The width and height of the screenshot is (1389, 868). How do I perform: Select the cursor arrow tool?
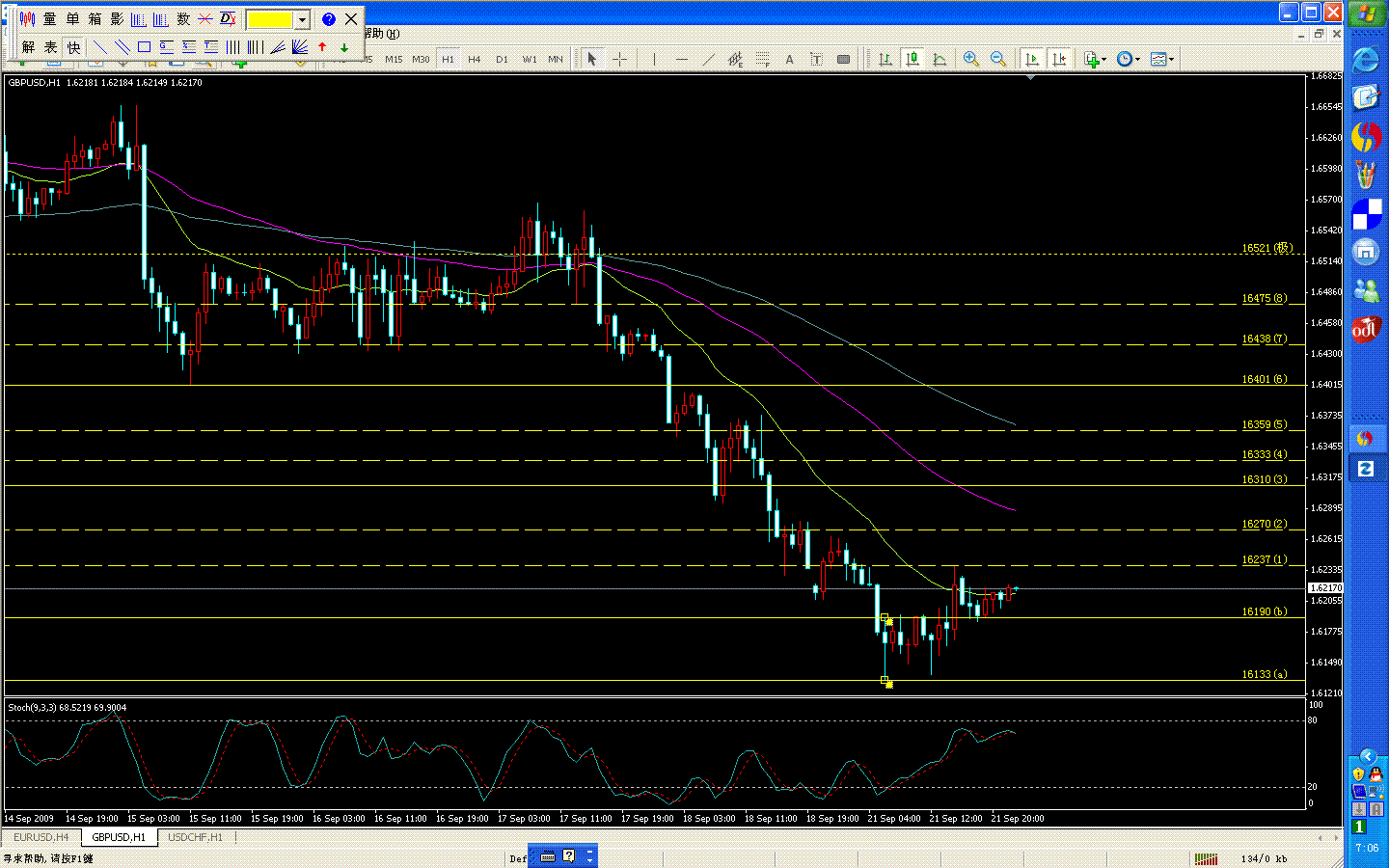(592, 59)
